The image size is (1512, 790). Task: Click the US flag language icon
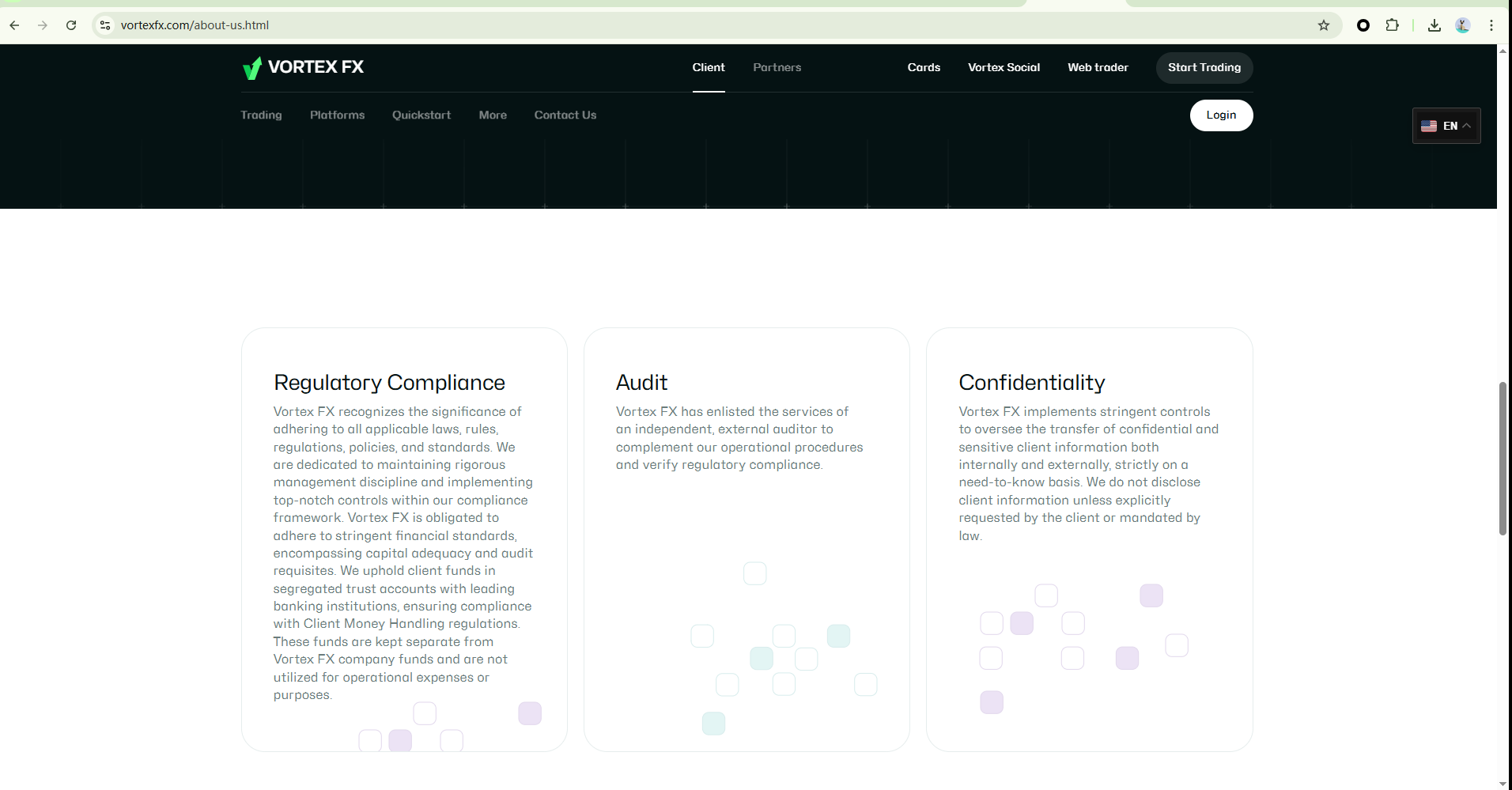1429,126
